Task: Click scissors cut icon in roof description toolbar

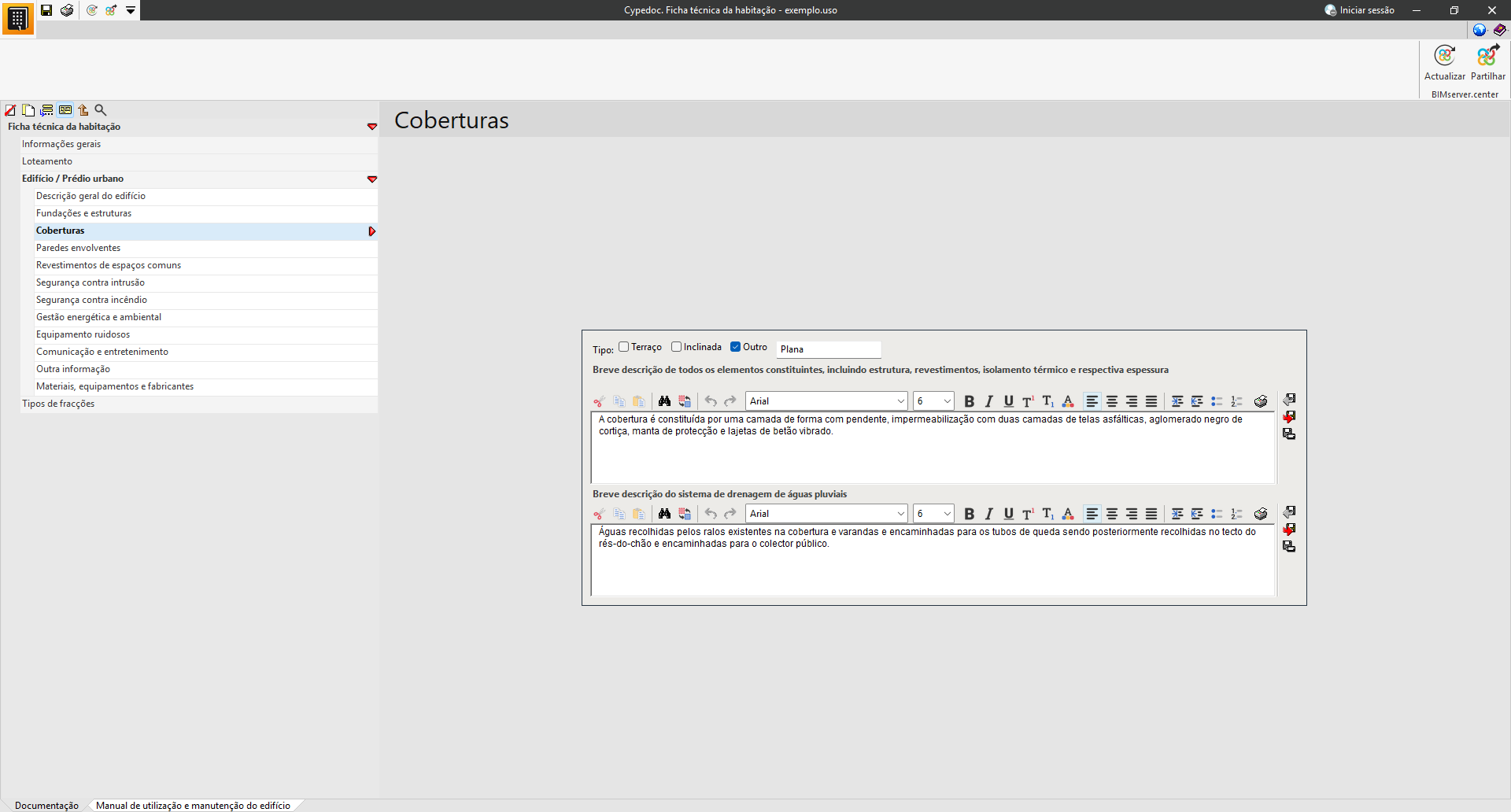Action: point(599,401)
